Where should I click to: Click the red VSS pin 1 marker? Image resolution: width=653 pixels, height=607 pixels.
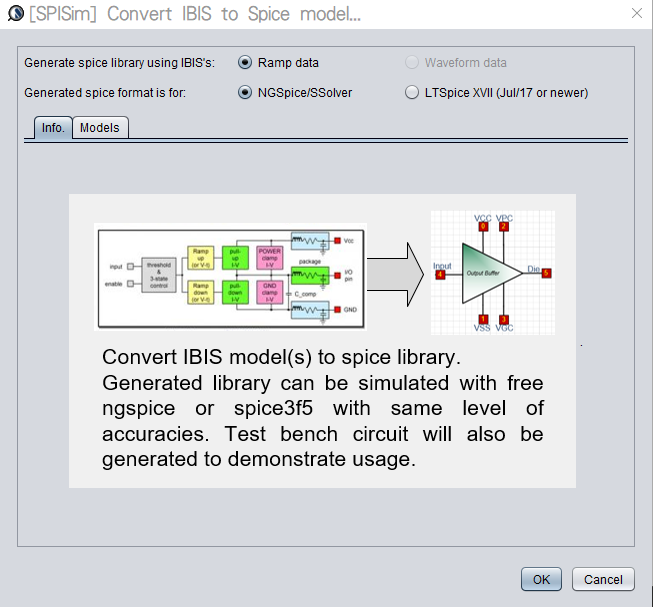pyautogui.click(x=483, y=319)
